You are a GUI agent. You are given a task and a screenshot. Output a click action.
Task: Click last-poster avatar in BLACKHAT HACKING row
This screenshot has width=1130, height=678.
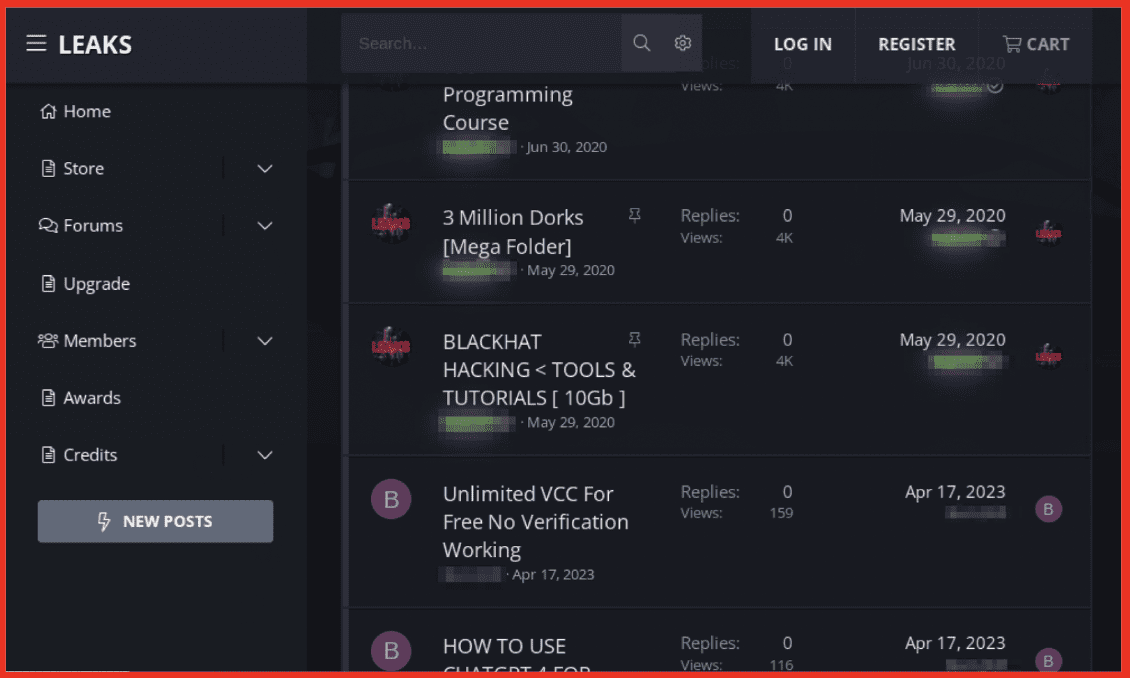(1048, 357)
